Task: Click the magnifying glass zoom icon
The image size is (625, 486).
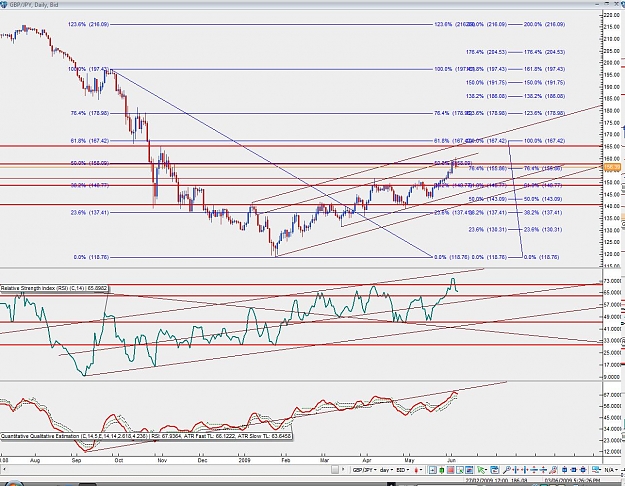Action: (507, 470)
